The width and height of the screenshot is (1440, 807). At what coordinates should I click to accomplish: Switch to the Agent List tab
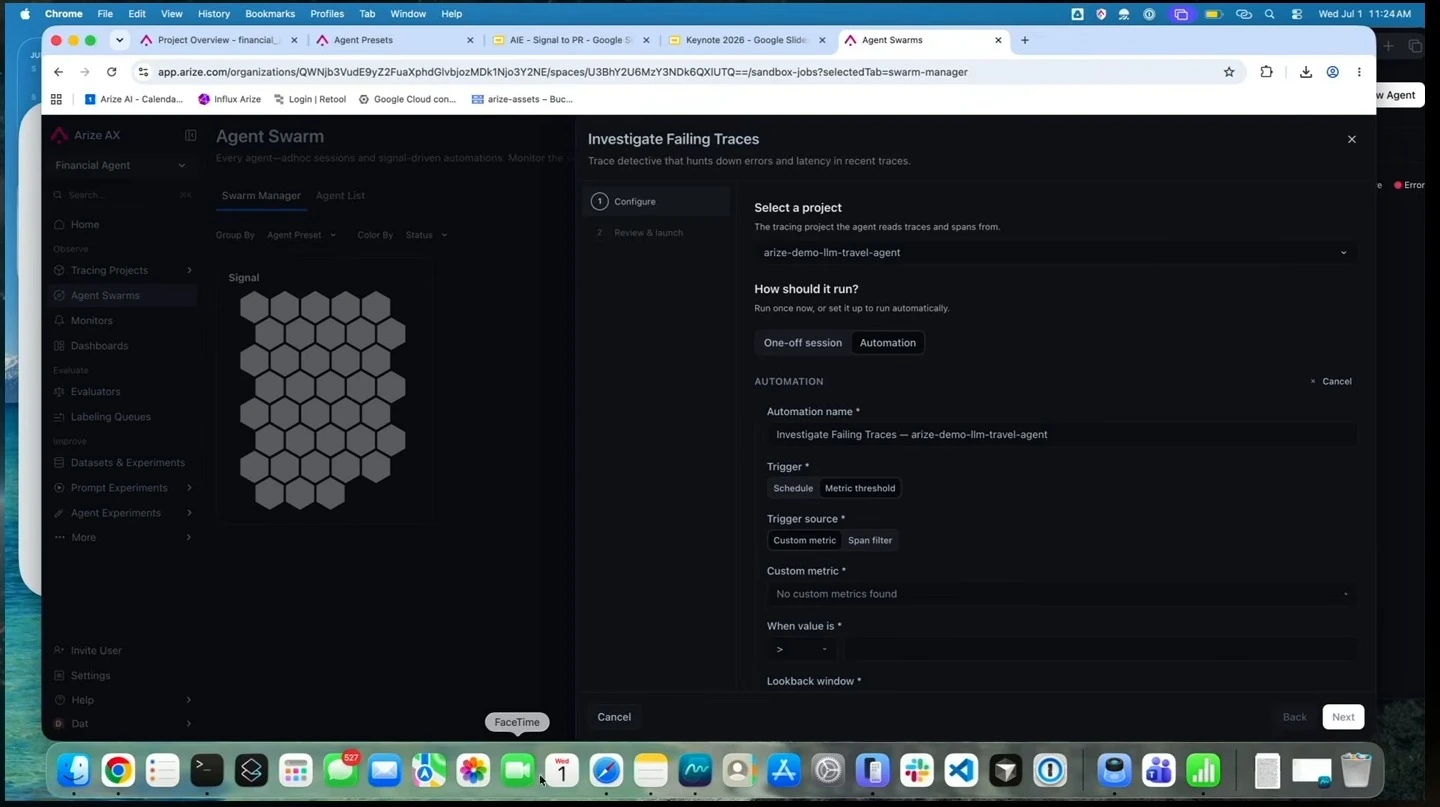(x=340, y=195)
